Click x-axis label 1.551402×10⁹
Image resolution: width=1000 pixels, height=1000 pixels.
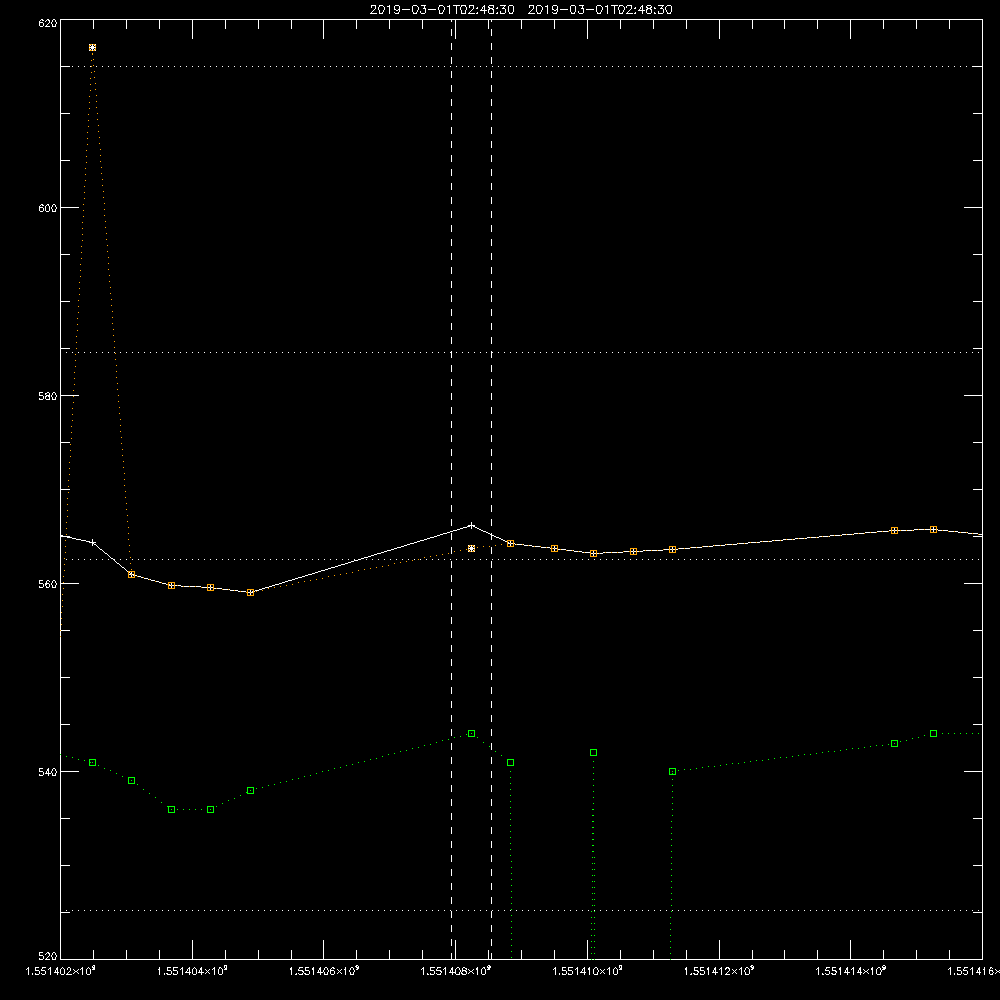[61, 971]
